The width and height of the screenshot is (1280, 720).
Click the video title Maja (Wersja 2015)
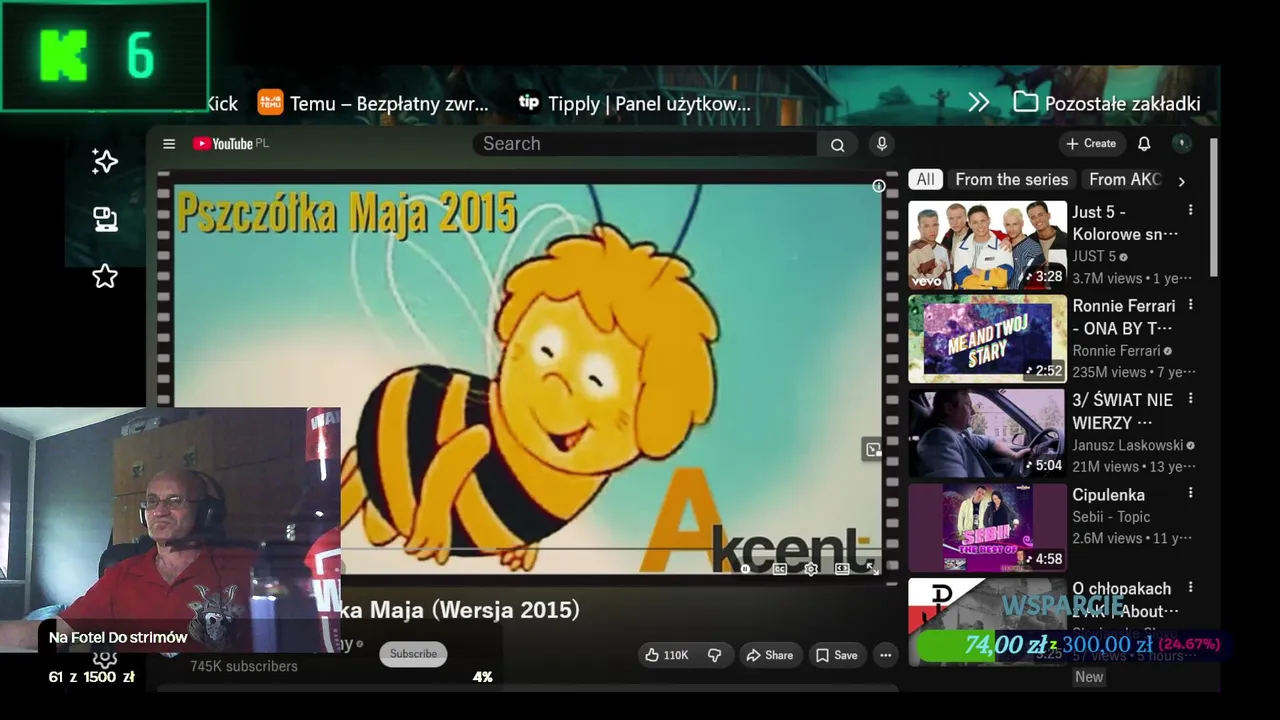(x=460, y=610)
